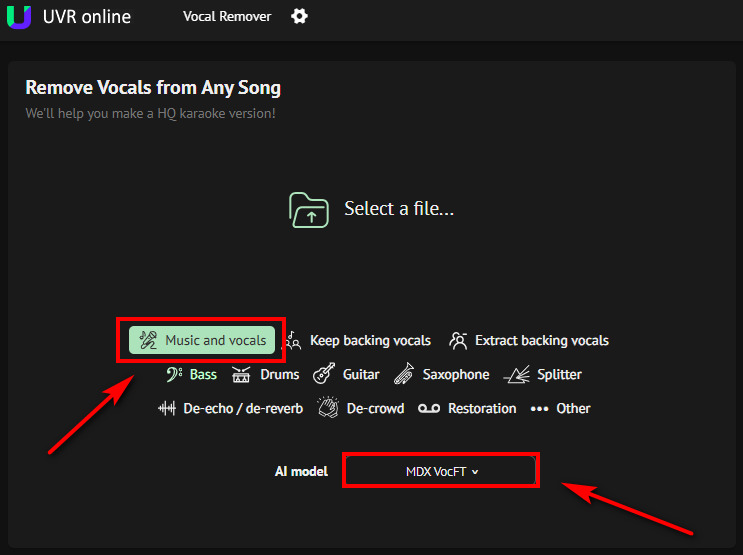Open settings via the gear icon
This screenshot has height=555, width=743.
coord(299,17)
